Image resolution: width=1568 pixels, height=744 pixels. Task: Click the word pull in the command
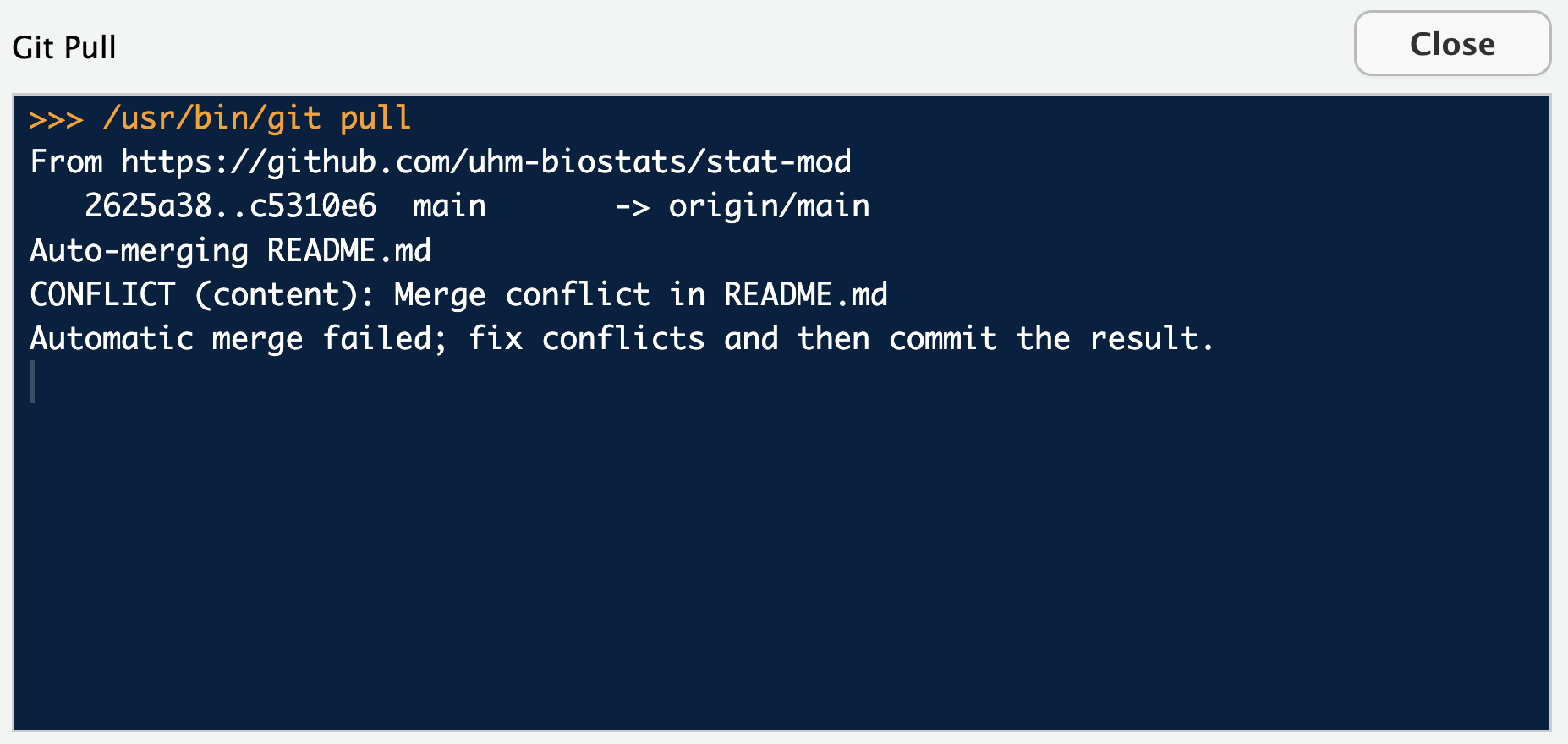pyautogui.click(x=375, y=118)
